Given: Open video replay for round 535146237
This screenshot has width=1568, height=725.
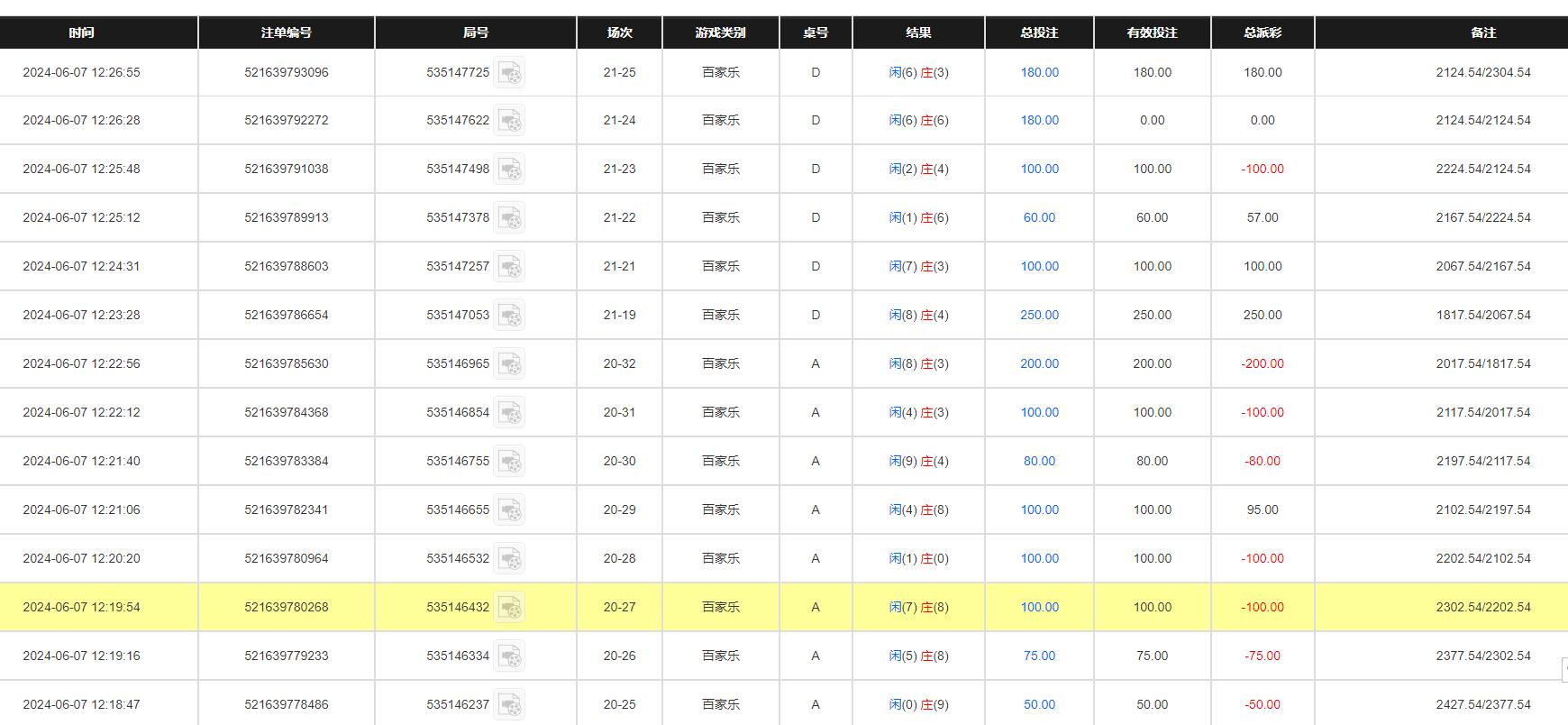Looking at the screenshot, I should click(510, 705).
